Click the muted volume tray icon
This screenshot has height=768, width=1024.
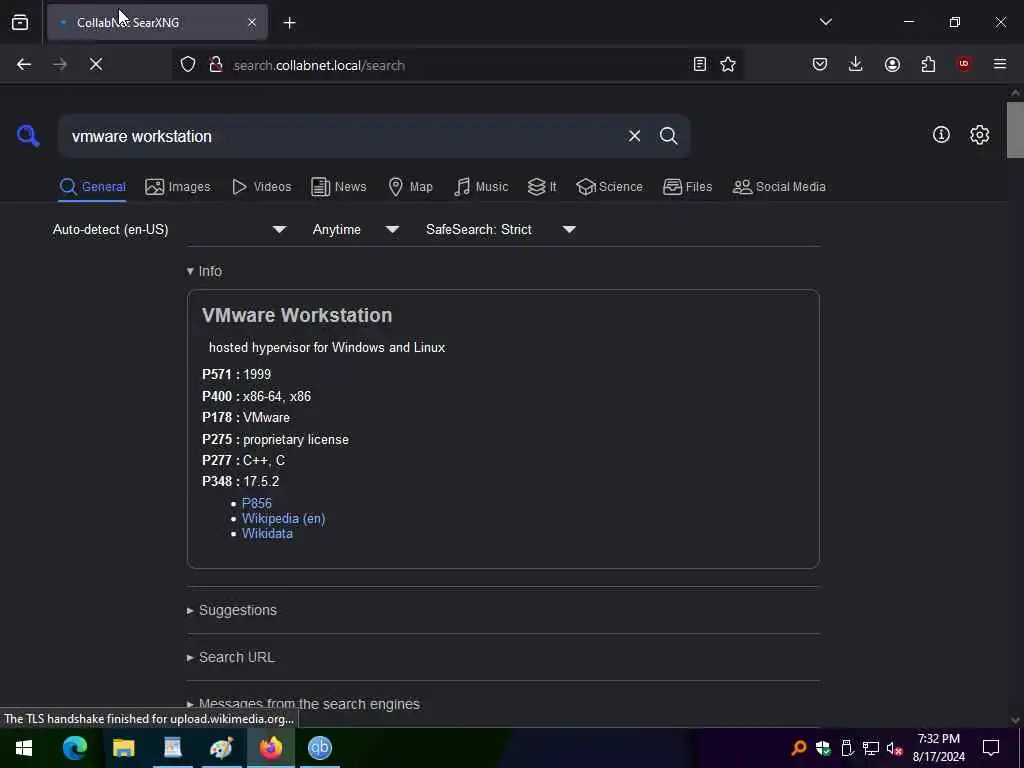point(894,748)
